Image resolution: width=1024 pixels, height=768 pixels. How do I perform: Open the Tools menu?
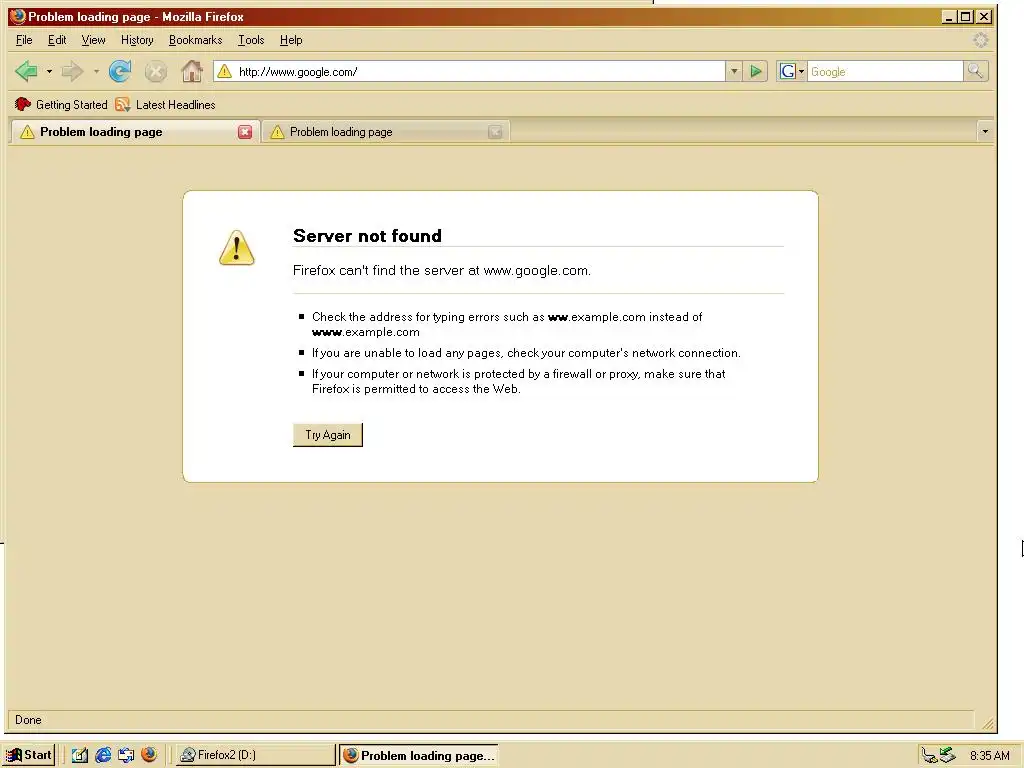251,40
